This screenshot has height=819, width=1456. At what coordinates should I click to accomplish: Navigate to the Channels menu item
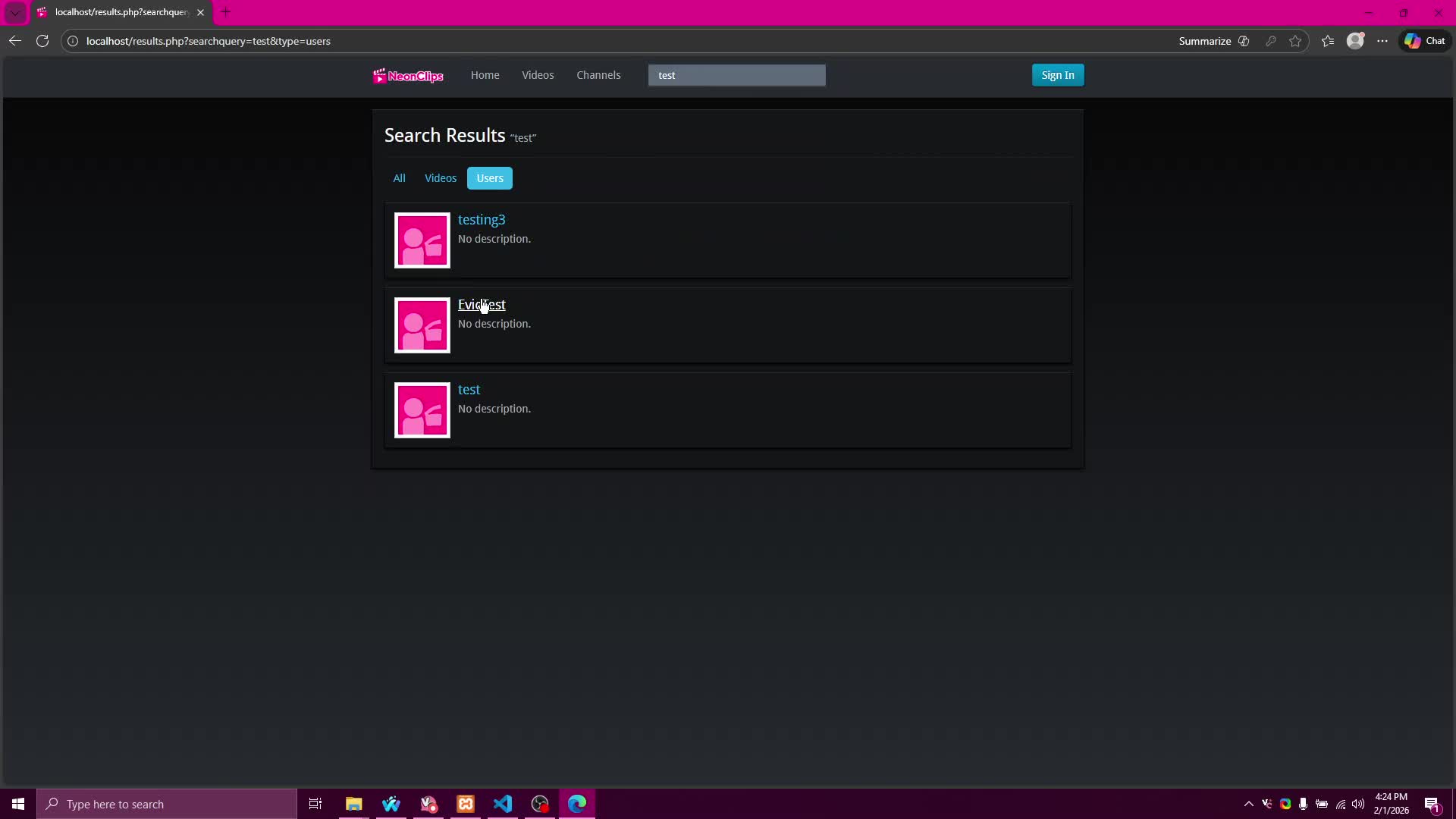(598, 75)
